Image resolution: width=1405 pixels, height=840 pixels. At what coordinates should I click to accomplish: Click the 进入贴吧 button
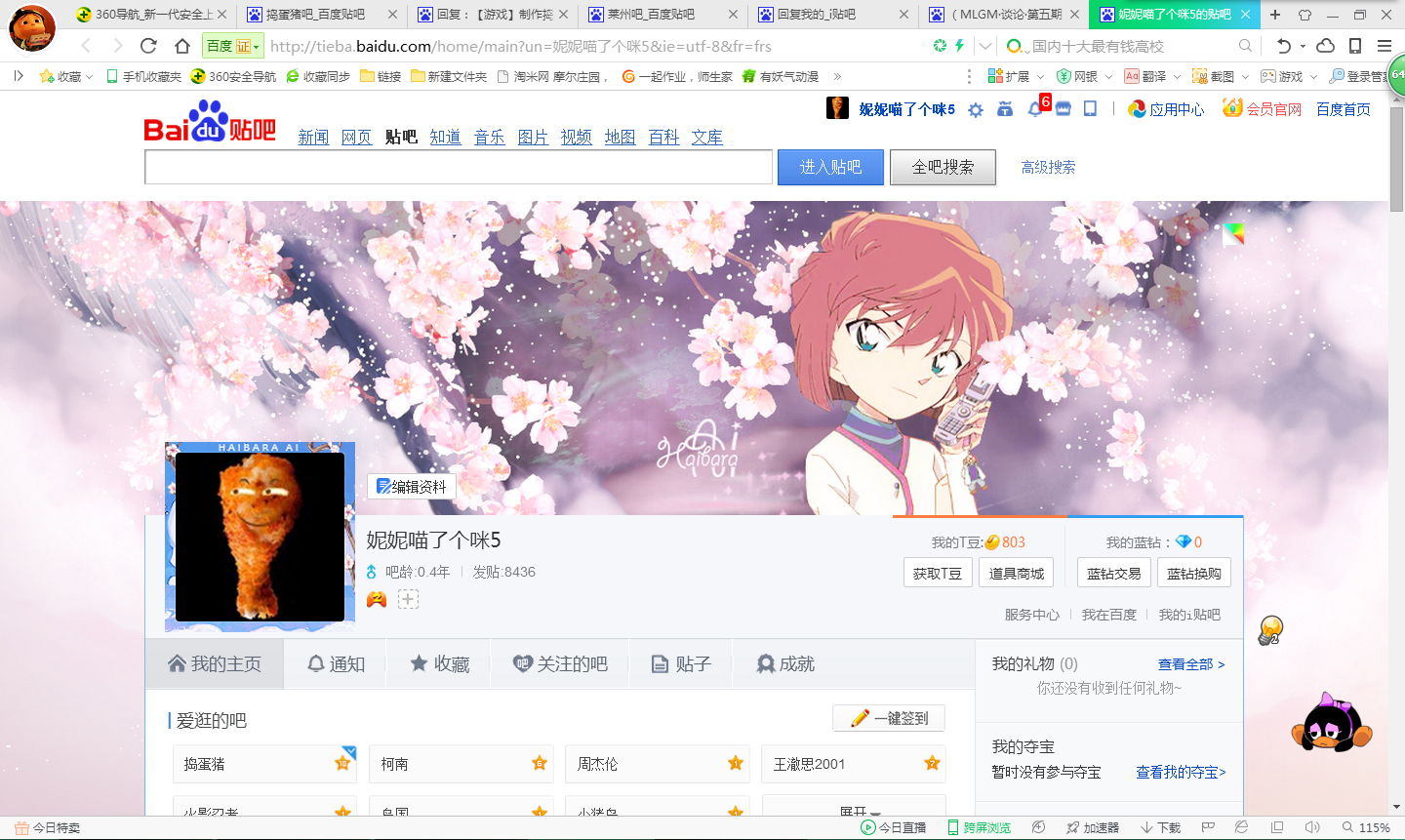(x=830, y=167)
